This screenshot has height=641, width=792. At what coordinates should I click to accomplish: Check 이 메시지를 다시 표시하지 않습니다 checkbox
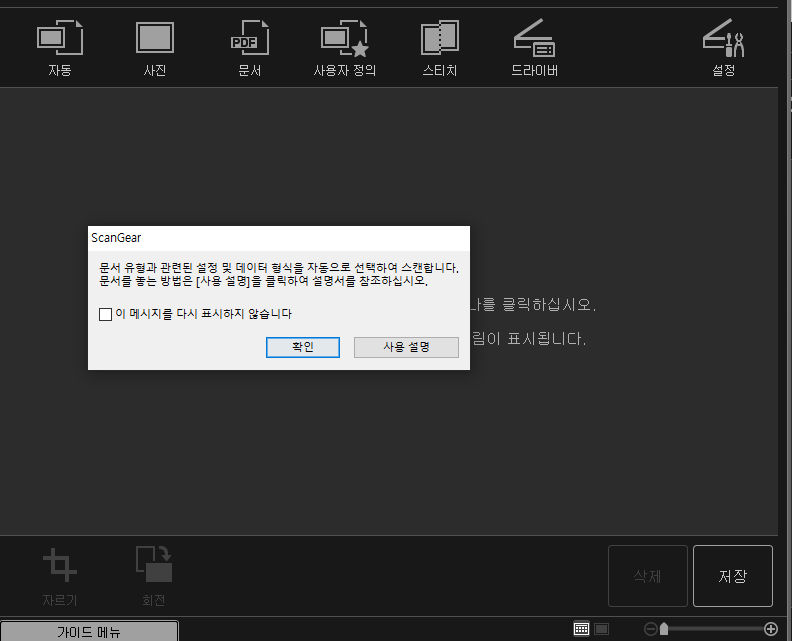(x=105, y=314)
